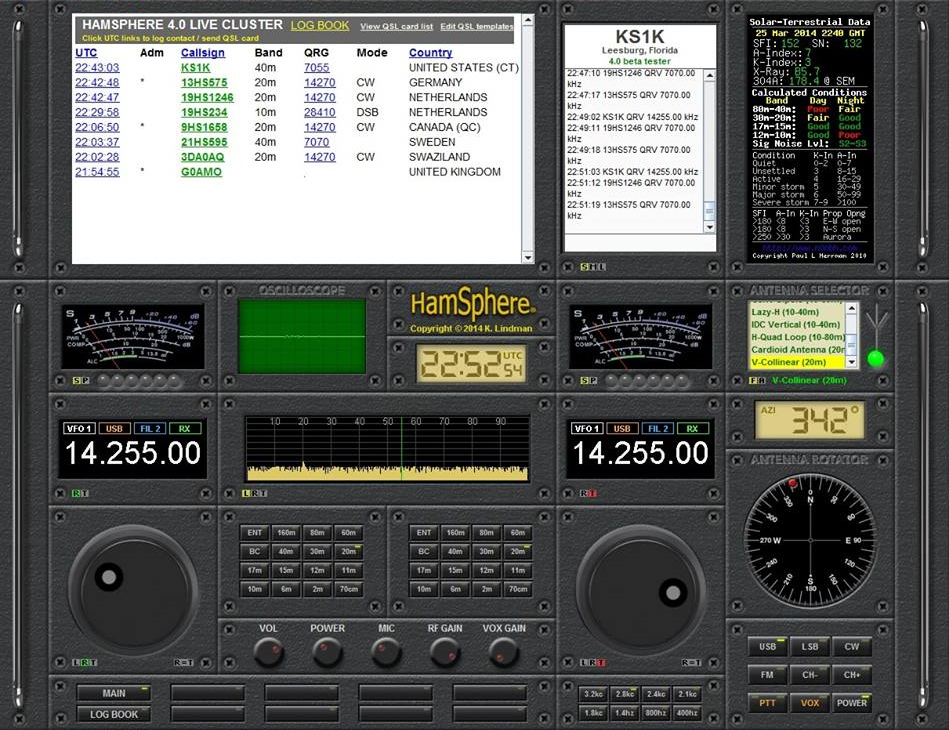Open LOG BOOK link in cluster header
The width and height of the screenshot is (949, 730).
320,25
